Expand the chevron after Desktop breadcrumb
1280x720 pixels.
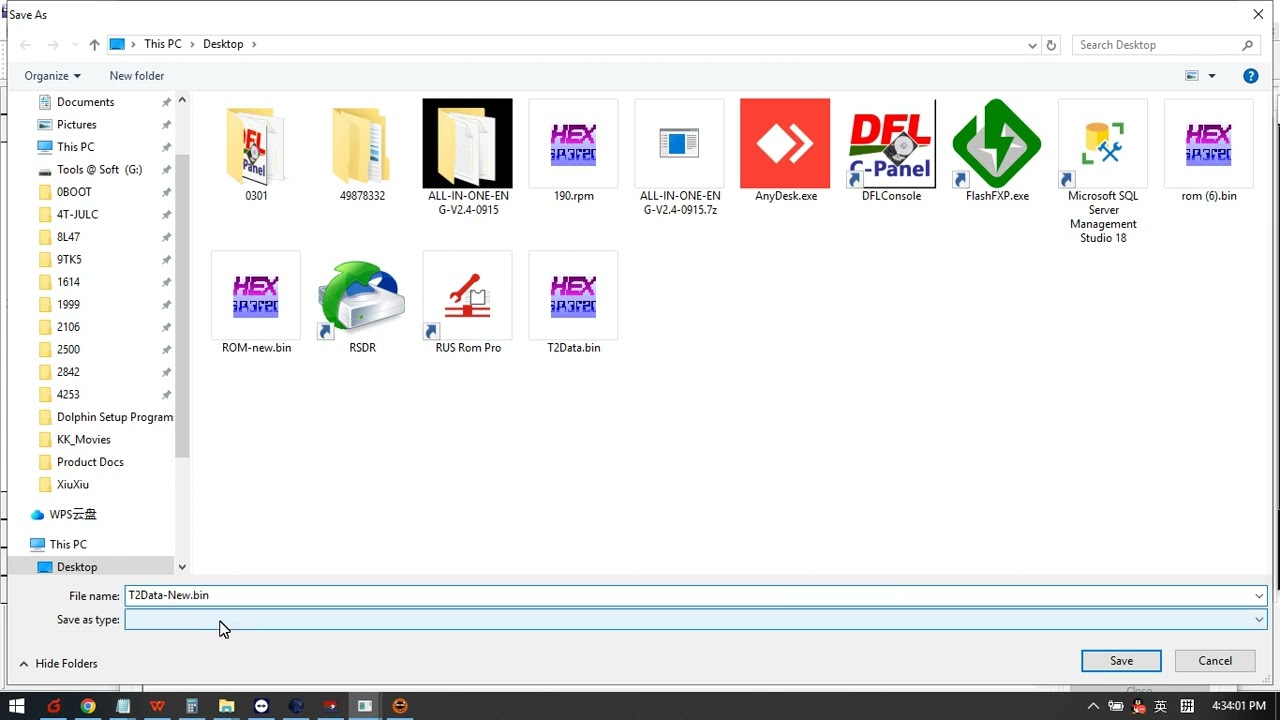coord(254,44)
